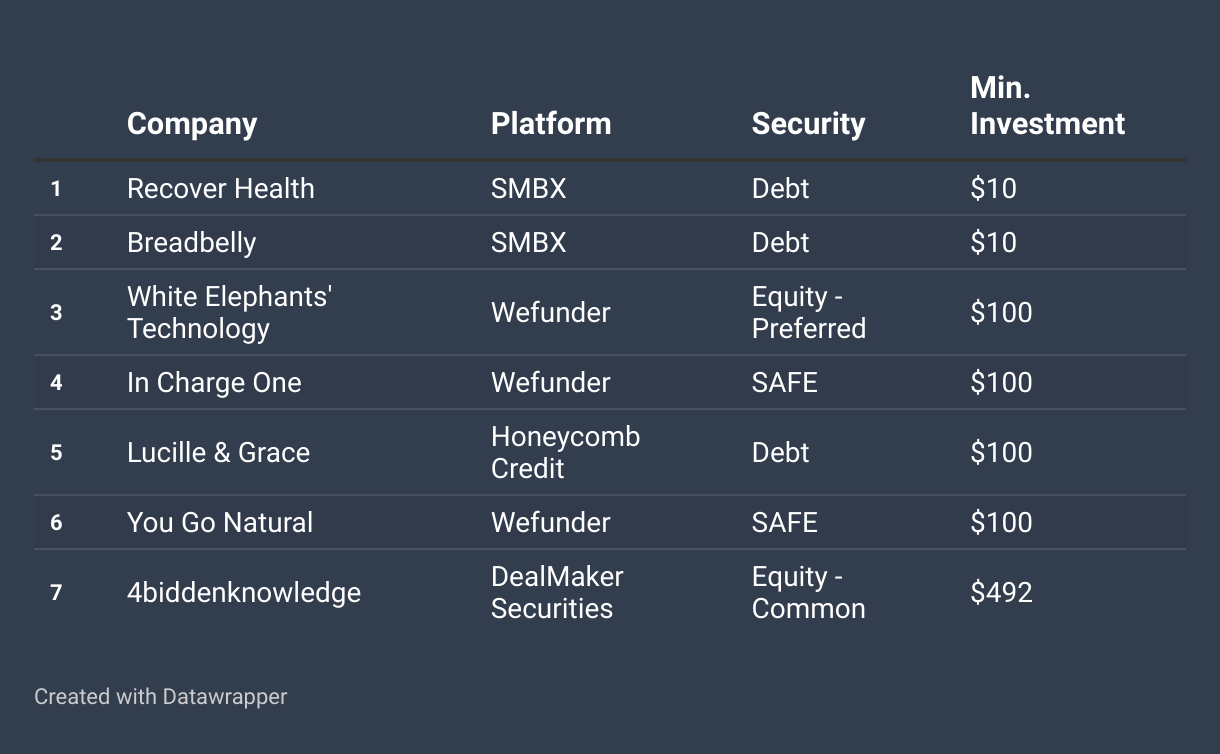Click the Min. Investment column header

click(1047, 106)
